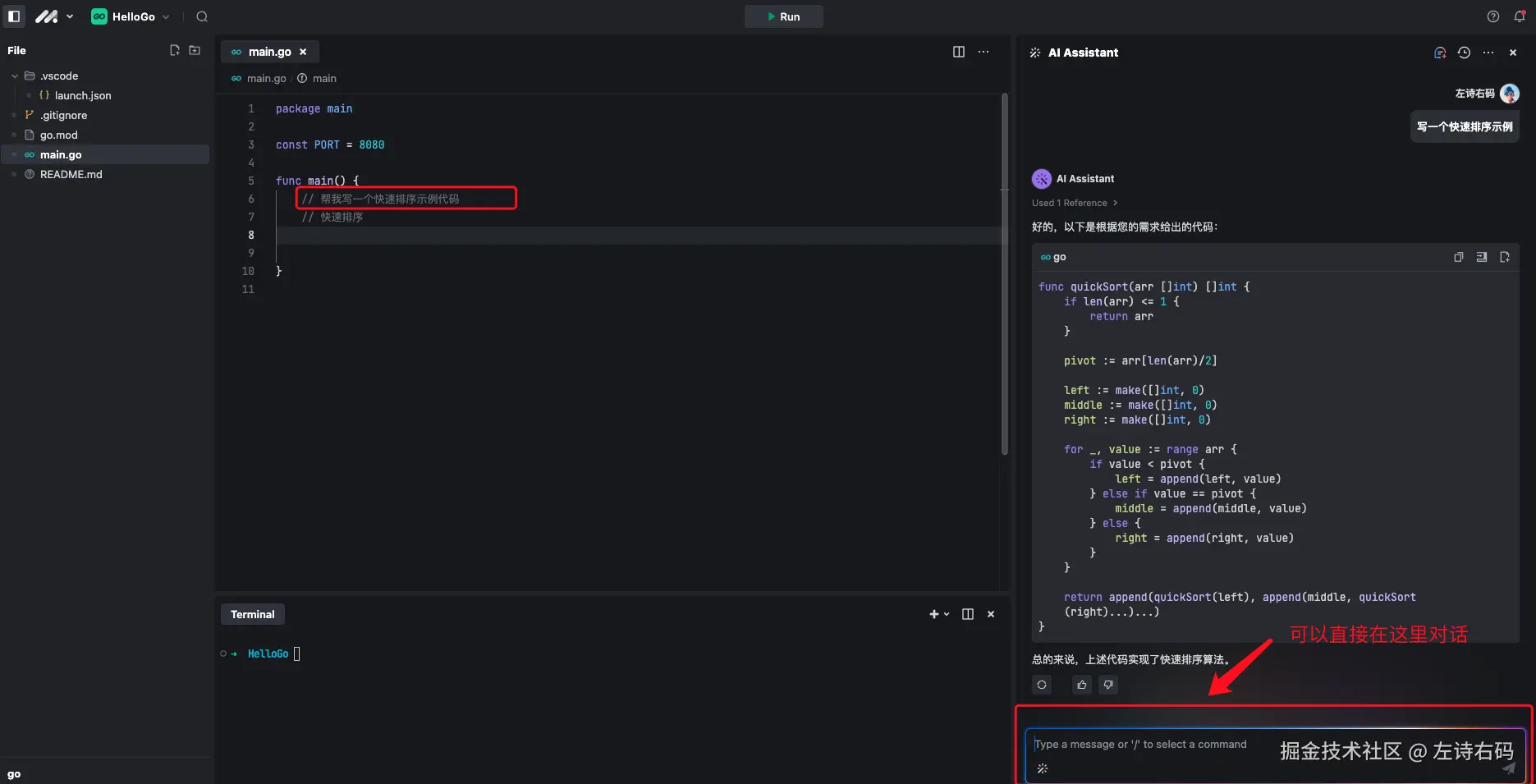Select main.go in the file tree
Screen dimensions: 1536x784
click(105, 154)
